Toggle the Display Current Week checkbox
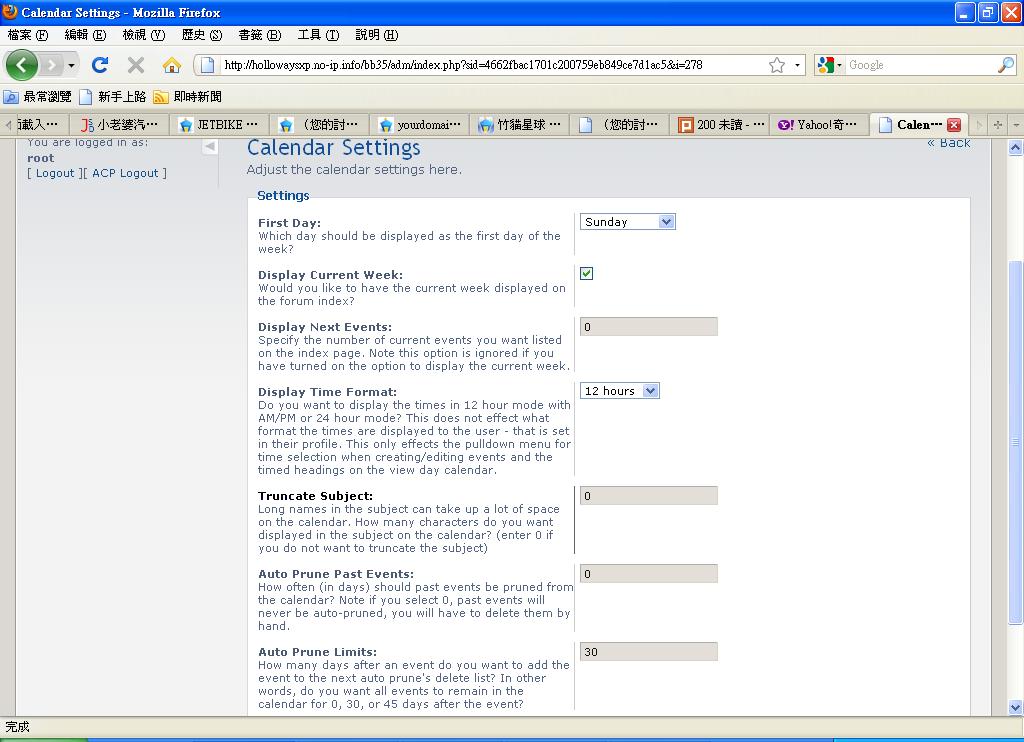This screenshot has width=1024, height=742. (586, 274)
